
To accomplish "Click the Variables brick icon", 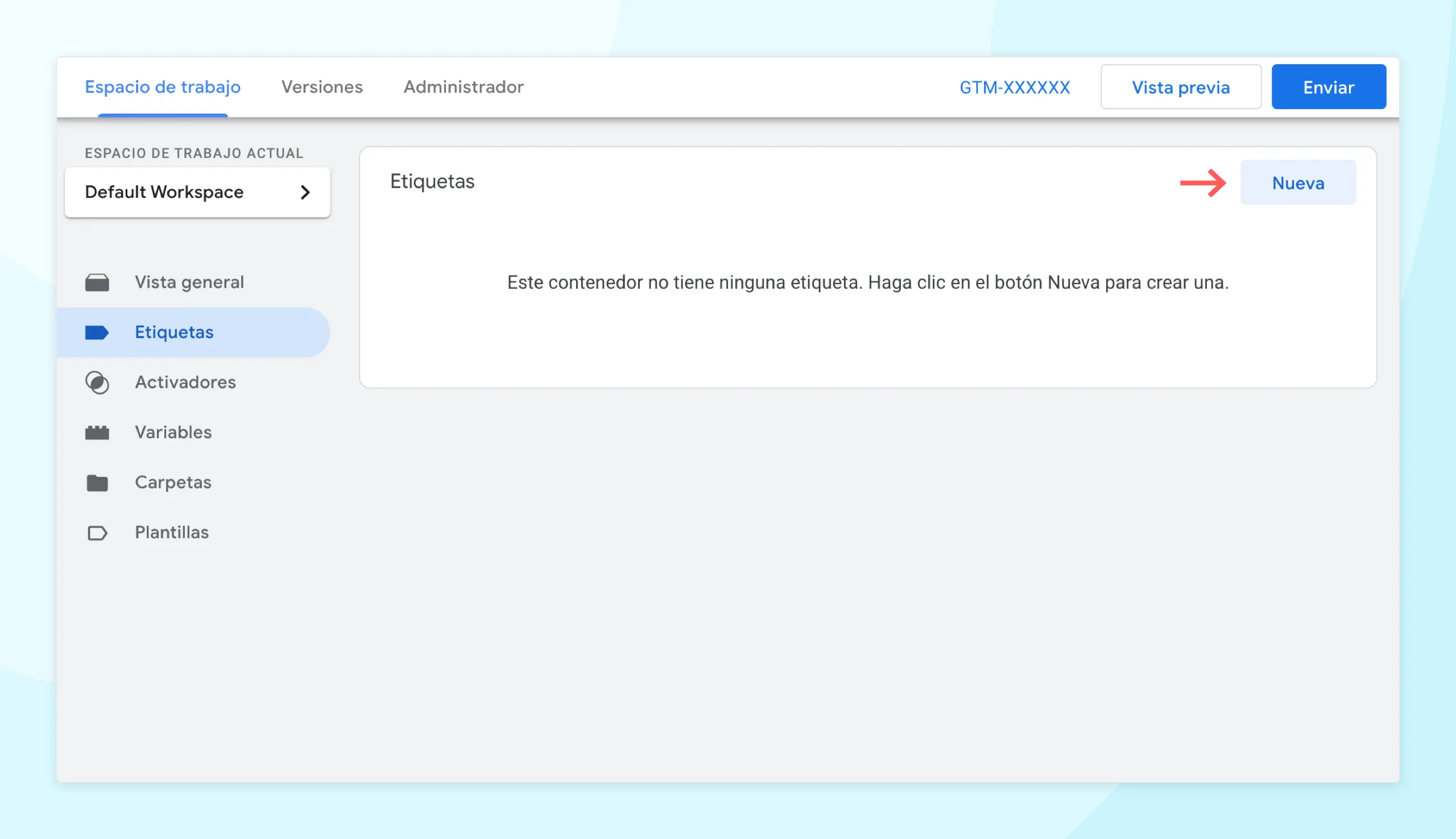I will (x=97, y=433).
